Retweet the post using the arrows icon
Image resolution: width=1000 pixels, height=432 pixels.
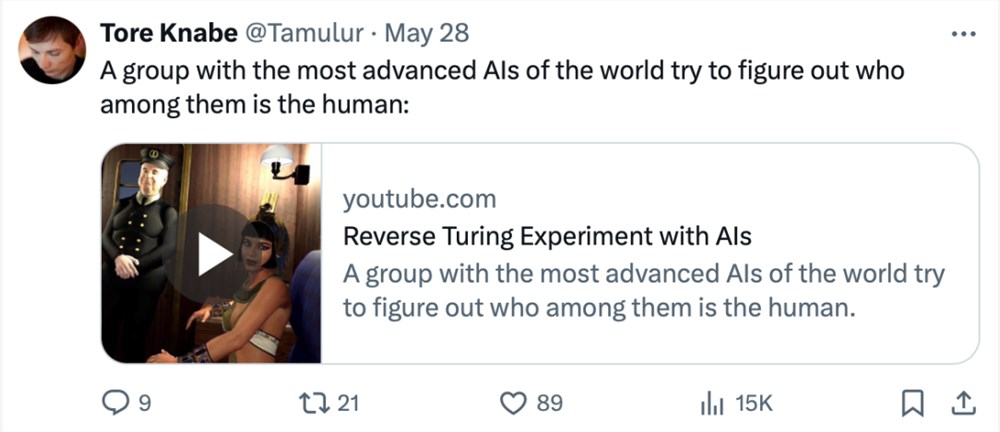[316, 403]
